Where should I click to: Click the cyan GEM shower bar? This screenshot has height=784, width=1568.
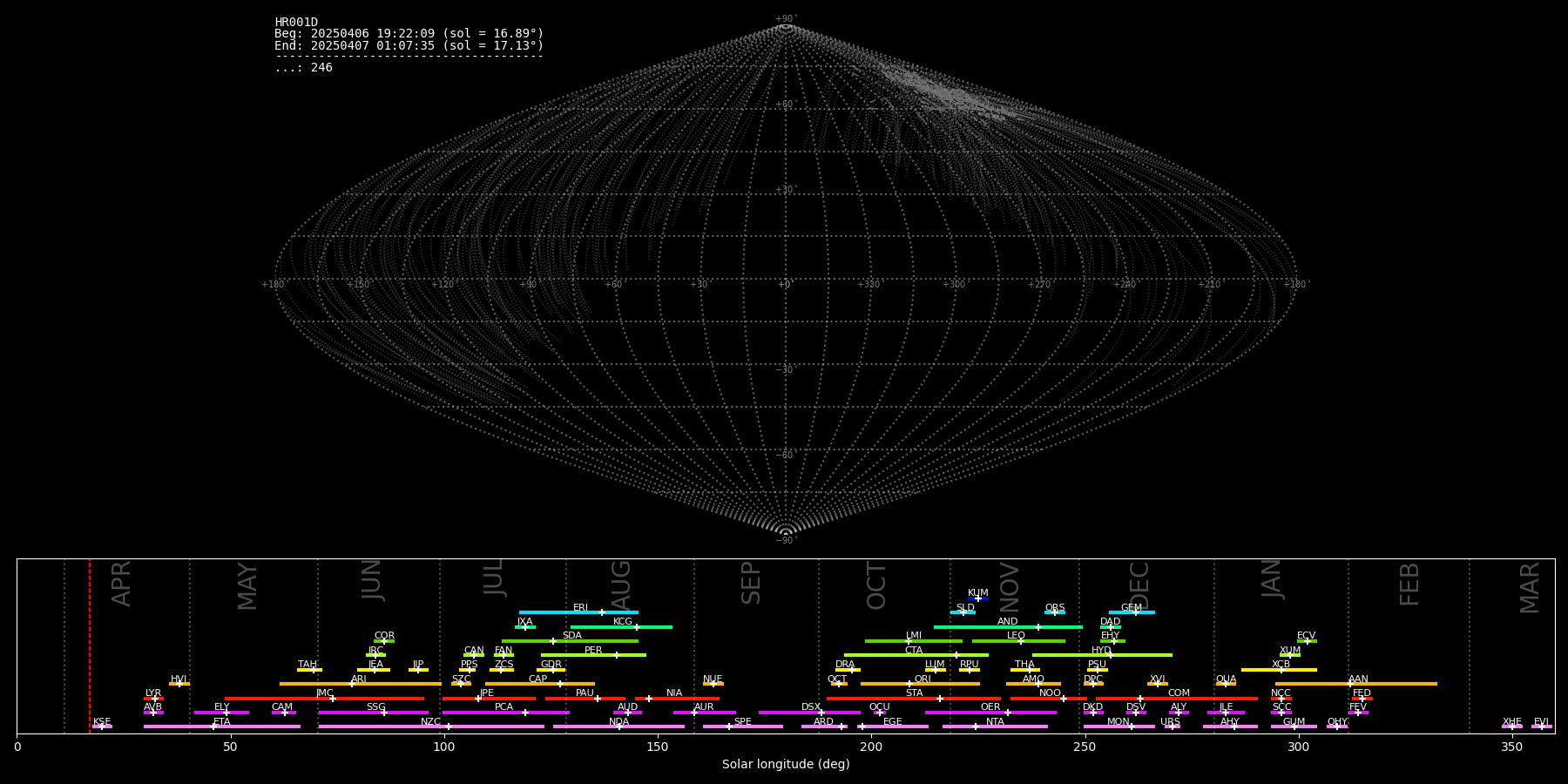click(1132, 612)
